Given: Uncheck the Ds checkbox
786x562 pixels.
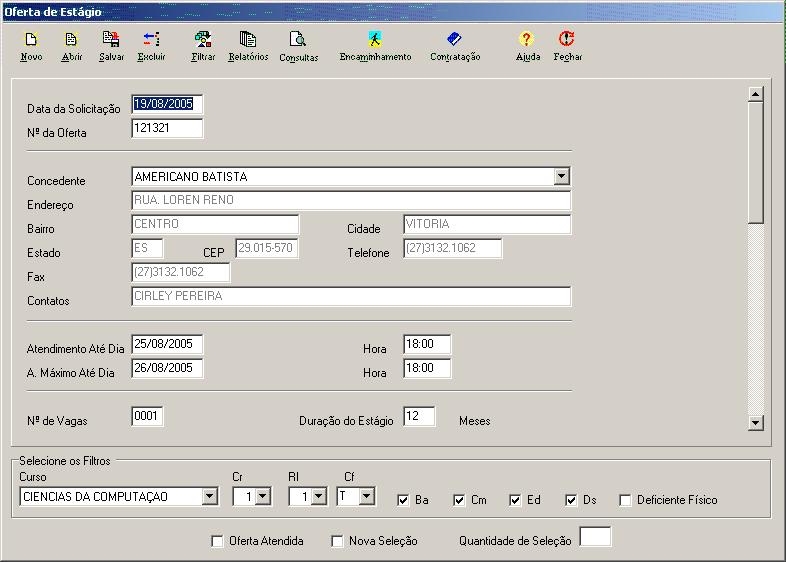Looking at the screenshot, I should click(x=571, y=500).
